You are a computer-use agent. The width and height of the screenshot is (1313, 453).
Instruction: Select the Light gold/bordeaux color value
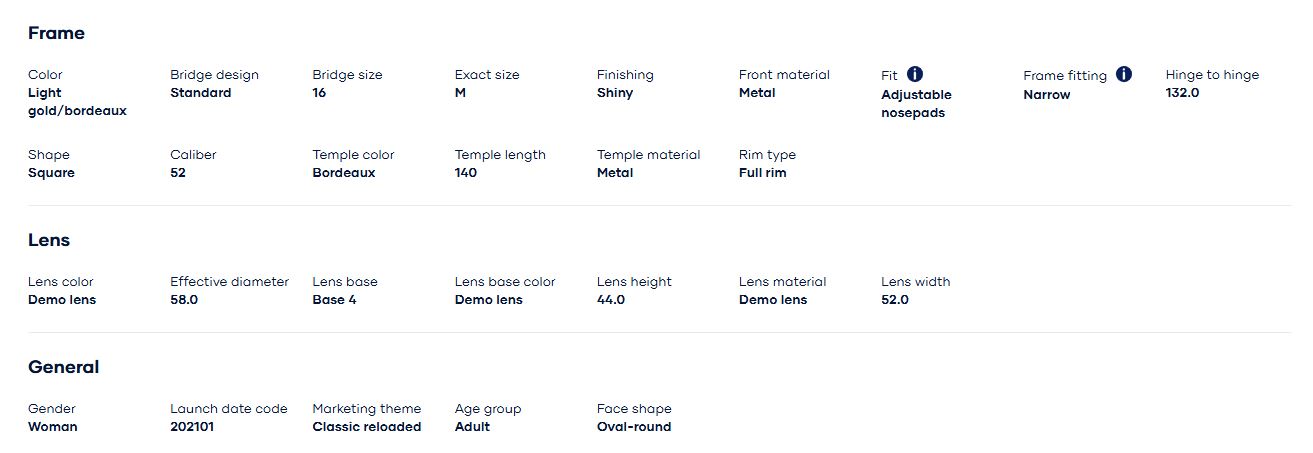[x=77, y=102]
